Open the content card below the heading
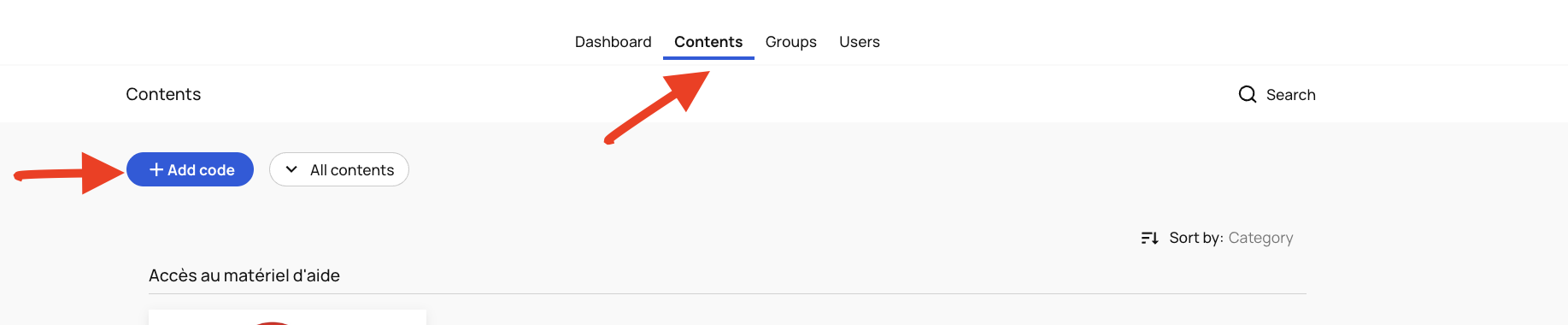The height and width of the screenshot is (325, 1568). [287, 317]
